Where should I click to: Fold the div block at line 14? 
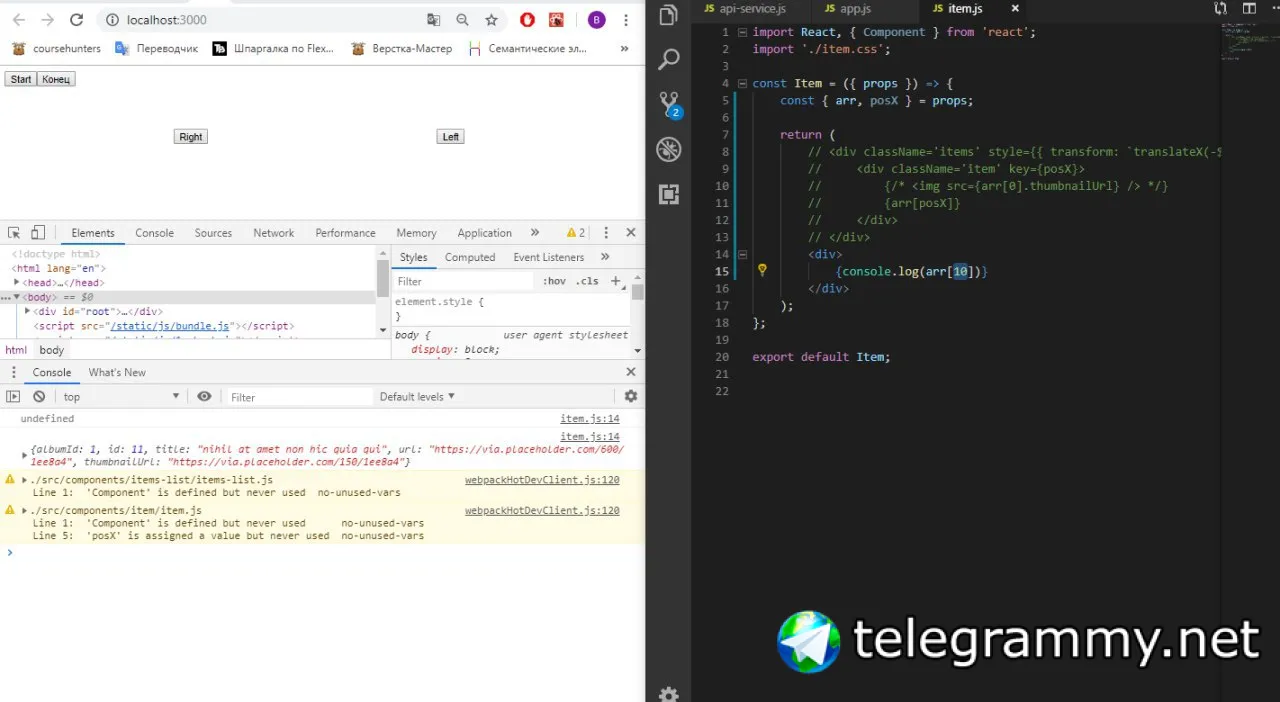pyautogui.click(x=742, y=254)
